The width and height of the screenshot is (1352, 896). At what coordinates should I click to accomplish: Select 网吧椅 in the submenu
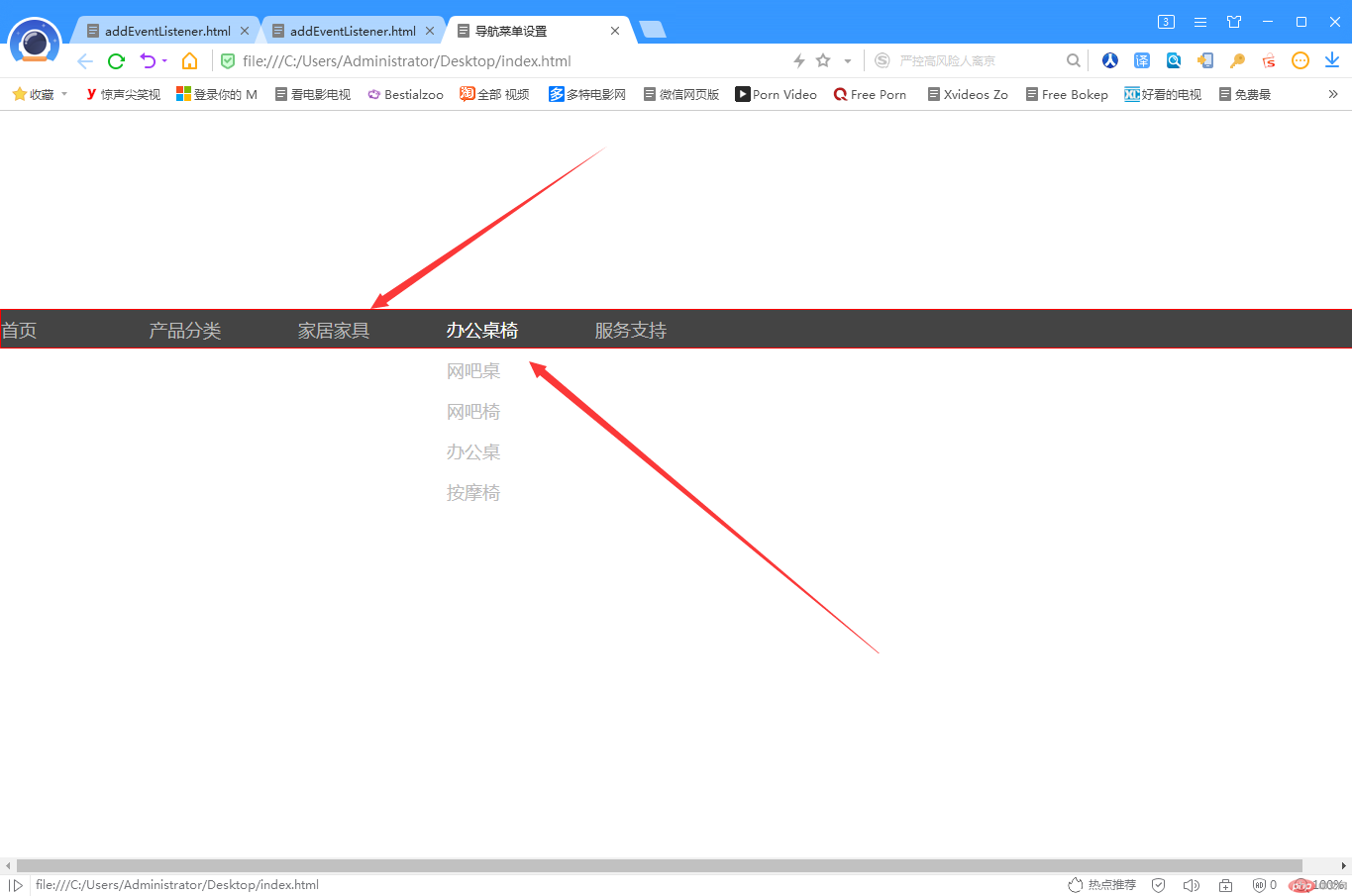pos(473,412)
